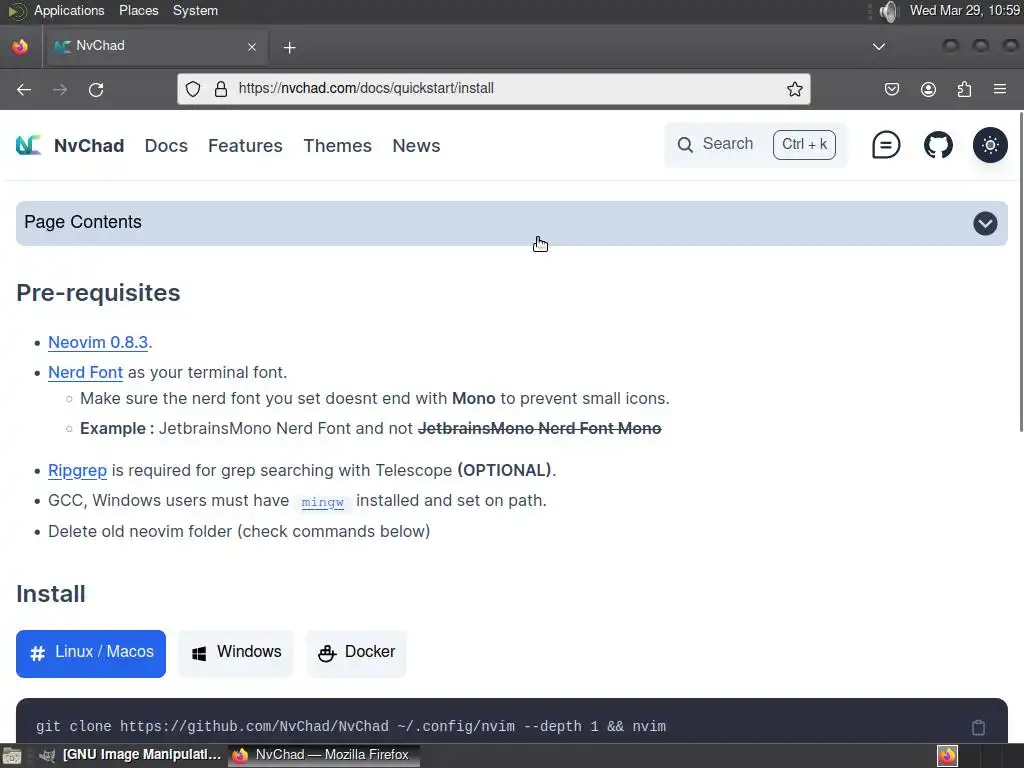
Task: Select the Linux / Macos install tab
Action: pos(91,653)
